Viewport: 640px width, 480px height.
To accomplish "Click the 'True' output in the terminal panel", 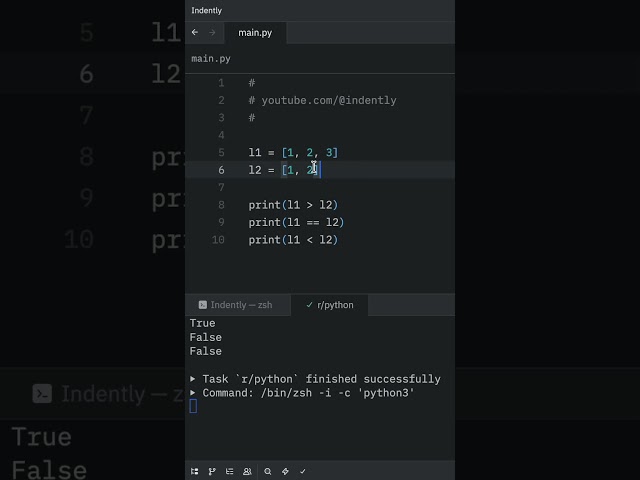I will (x=202, y=323).
